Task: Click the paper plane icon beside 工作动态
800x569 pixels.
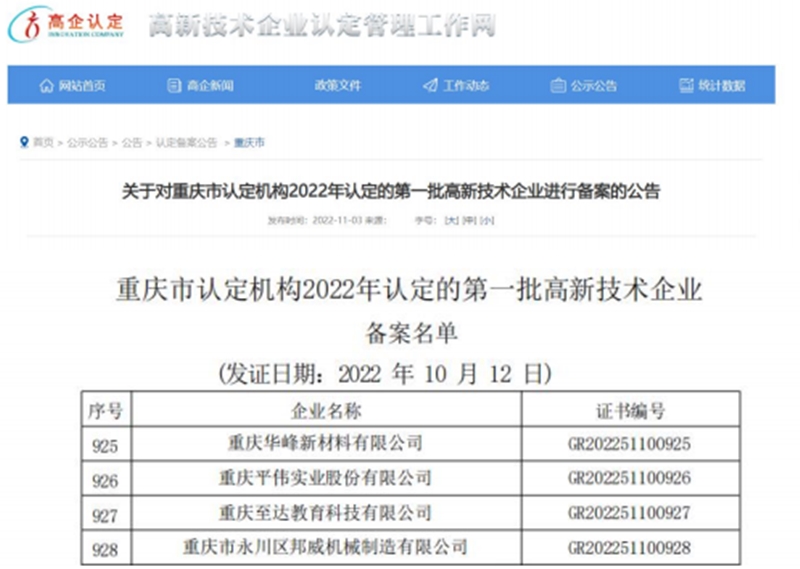Action: (430, 86)
